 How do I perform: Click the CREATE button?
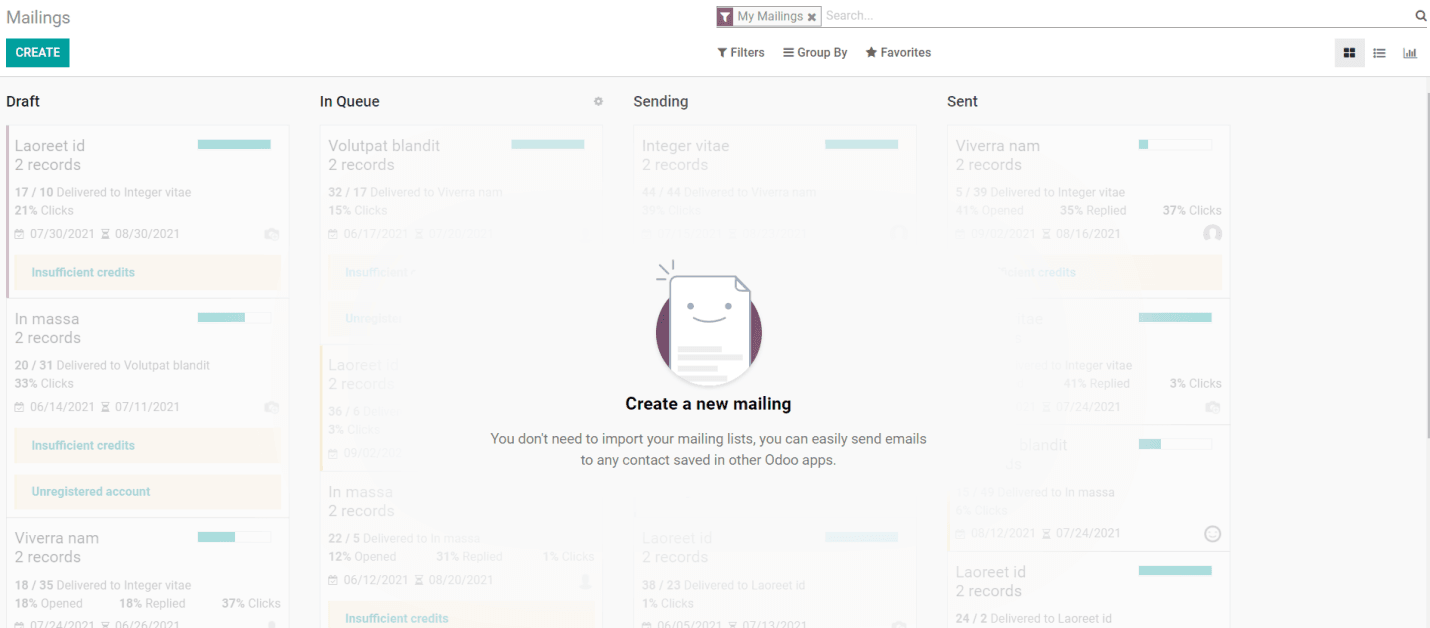[x=38, y=53]
